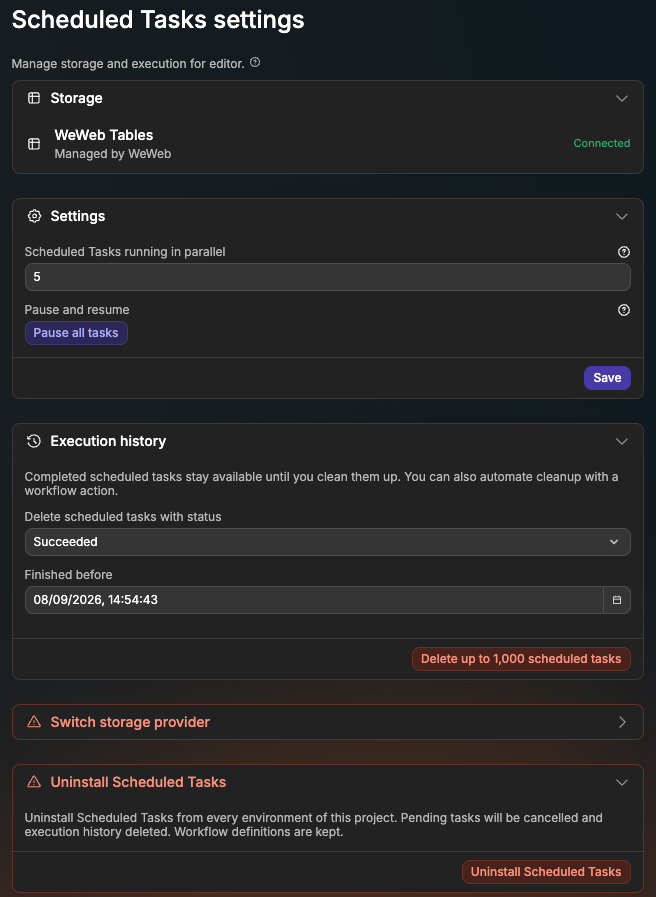Collapse the Settings section chevron
The width and height of the screenshot is (656, 897).
point(622,216)
